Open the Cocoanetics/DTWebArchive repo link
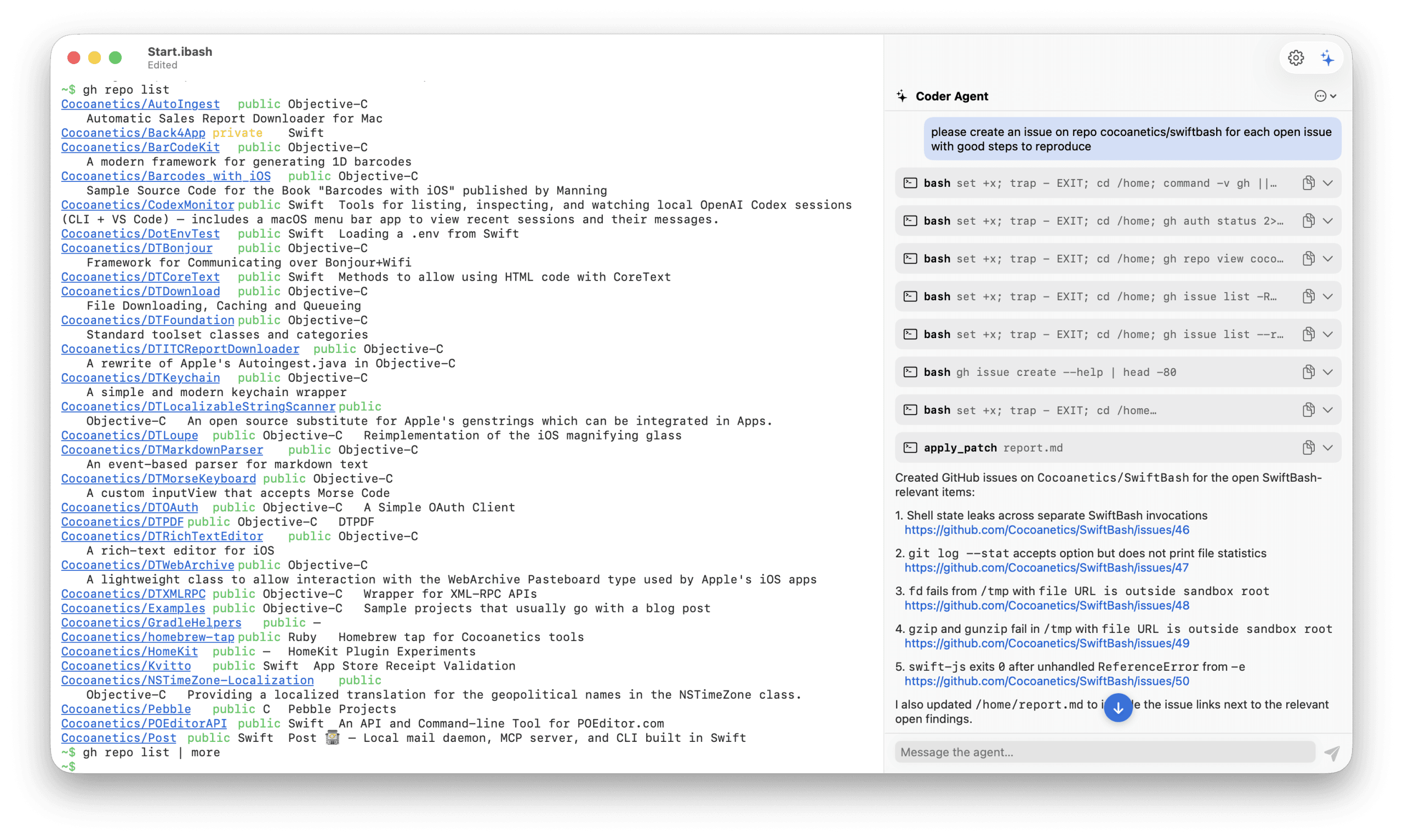Image resolution: width=1403 pixels, height=840 pixels. click(148, 565)
